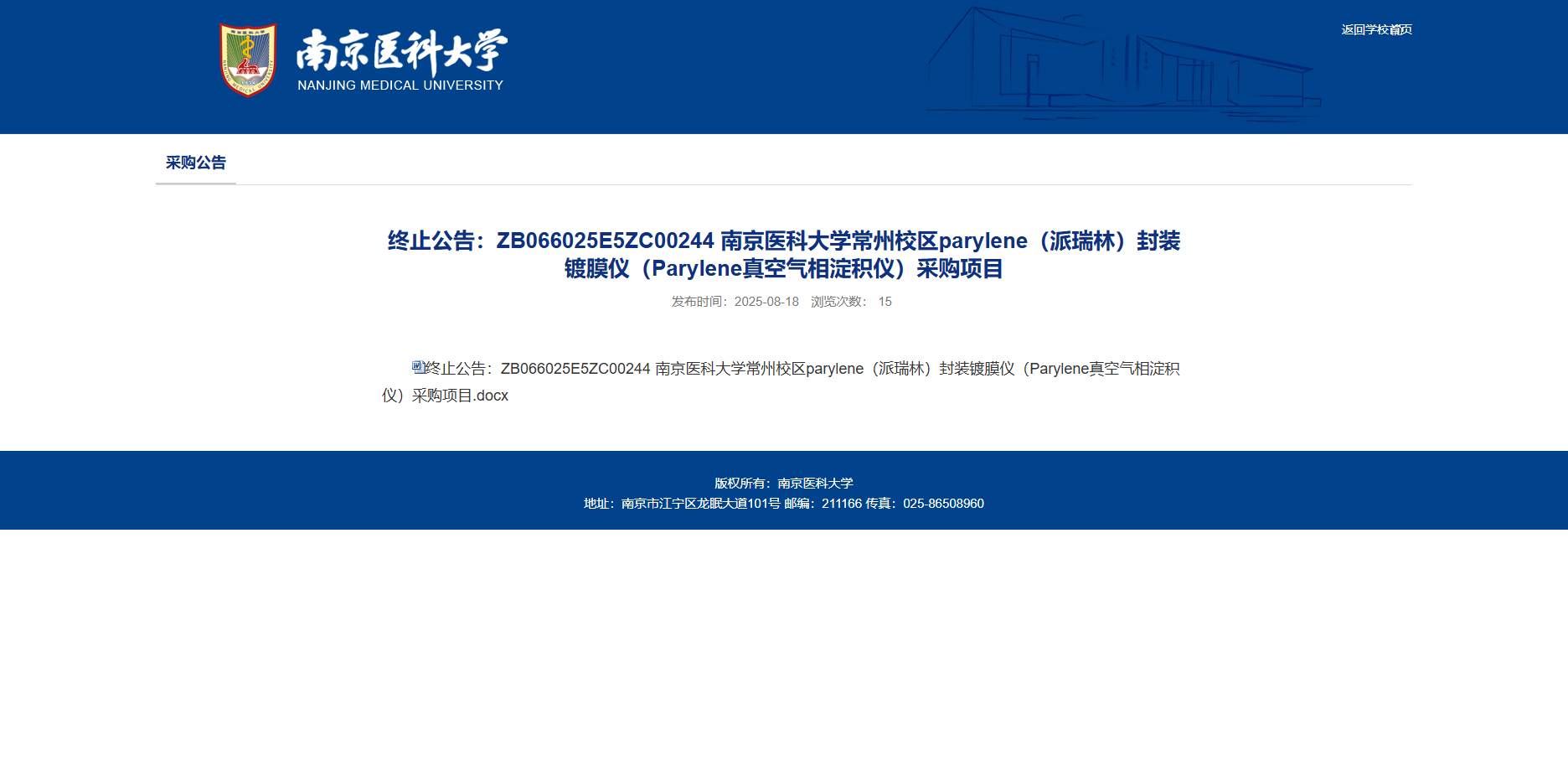This screenshot has width=1568, height=766.
Task: Click the announcement title heading 终止公告：ZB066025E5ZC00244
Action: [x=784, y=255]
